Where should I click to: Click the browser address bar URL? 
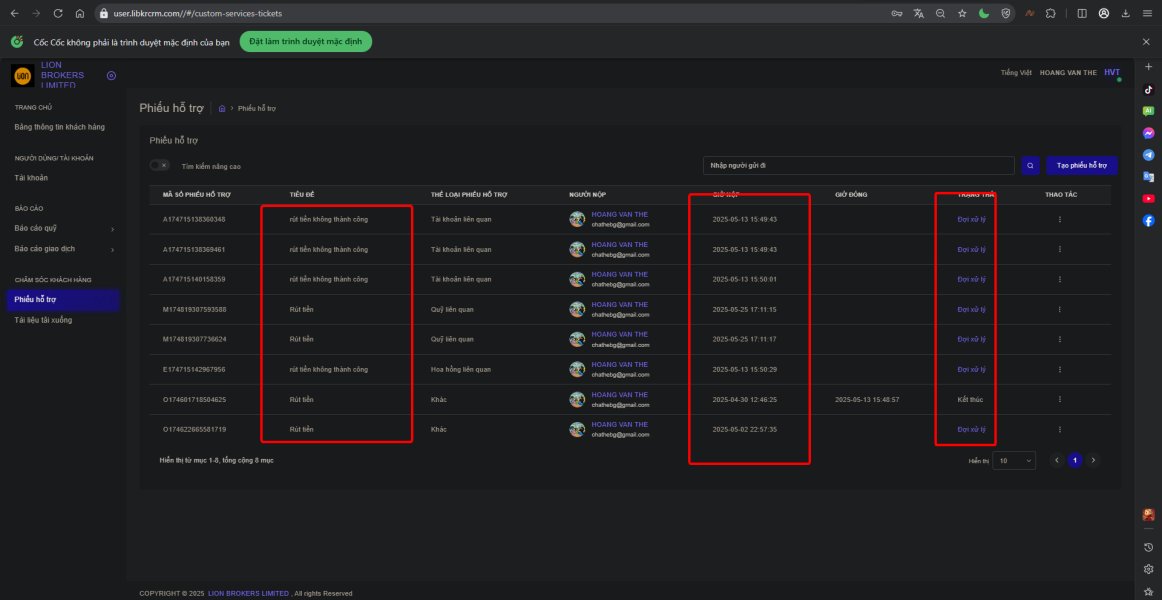pos(197,13)
